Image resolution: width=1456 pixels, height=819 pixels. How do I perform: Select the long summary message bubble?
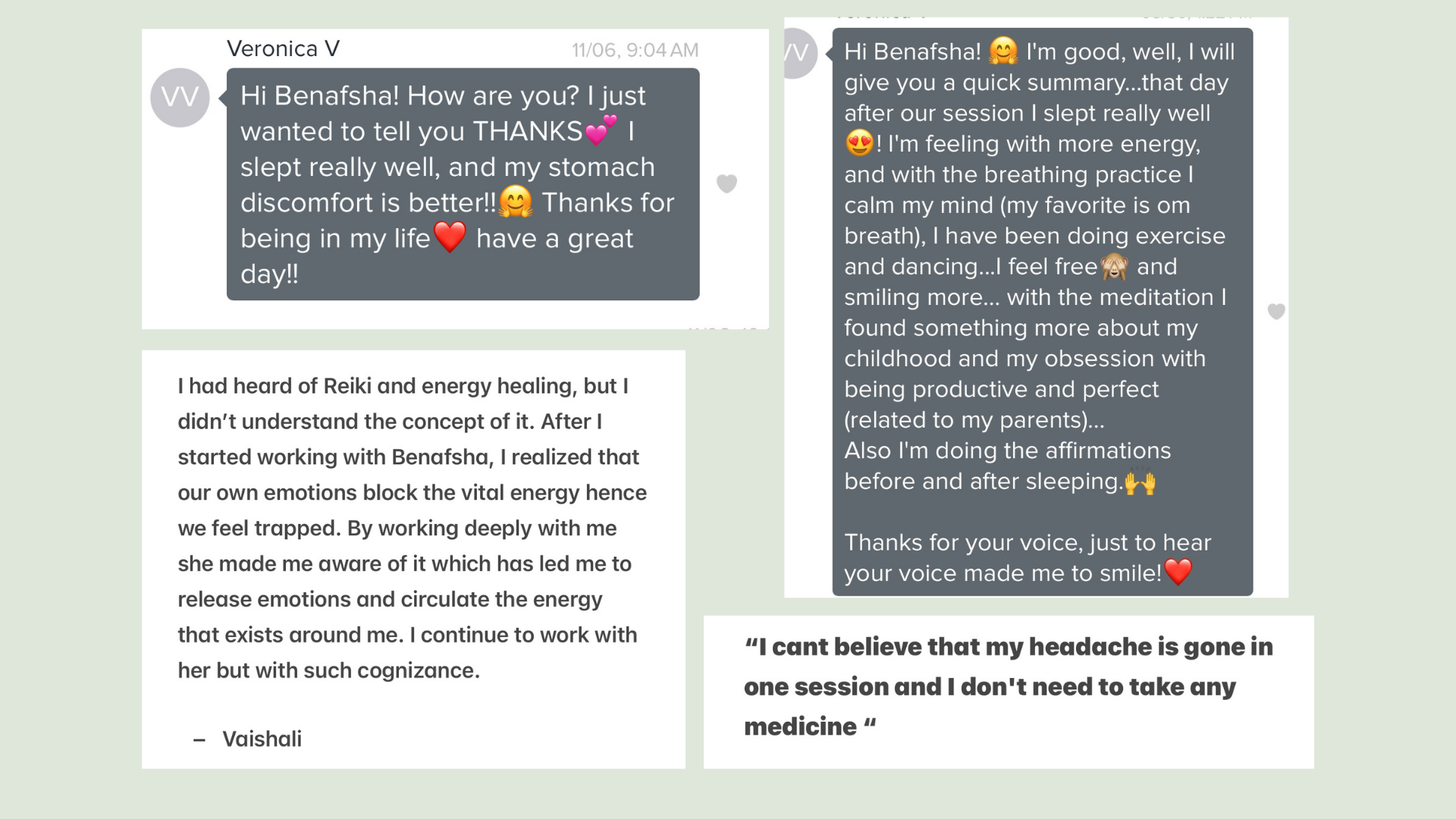tap(1042, 312)
